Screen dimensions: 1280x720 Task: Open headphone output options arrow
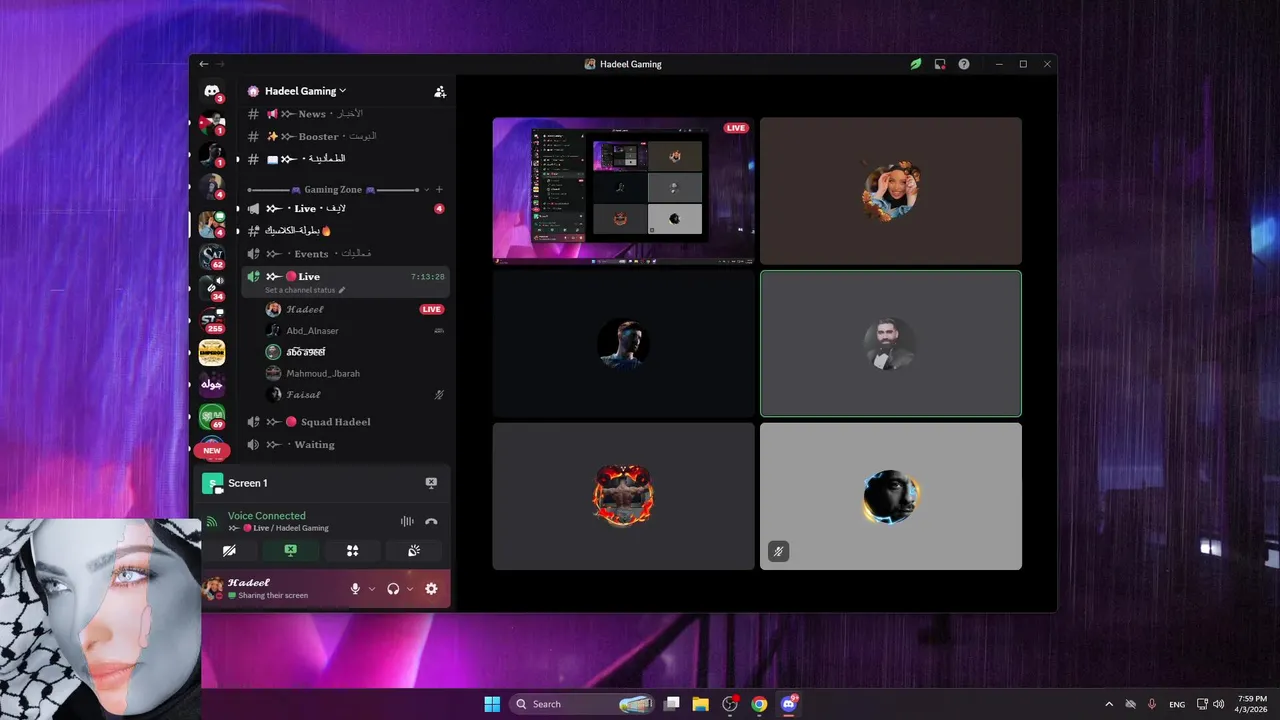pos(410,589)
